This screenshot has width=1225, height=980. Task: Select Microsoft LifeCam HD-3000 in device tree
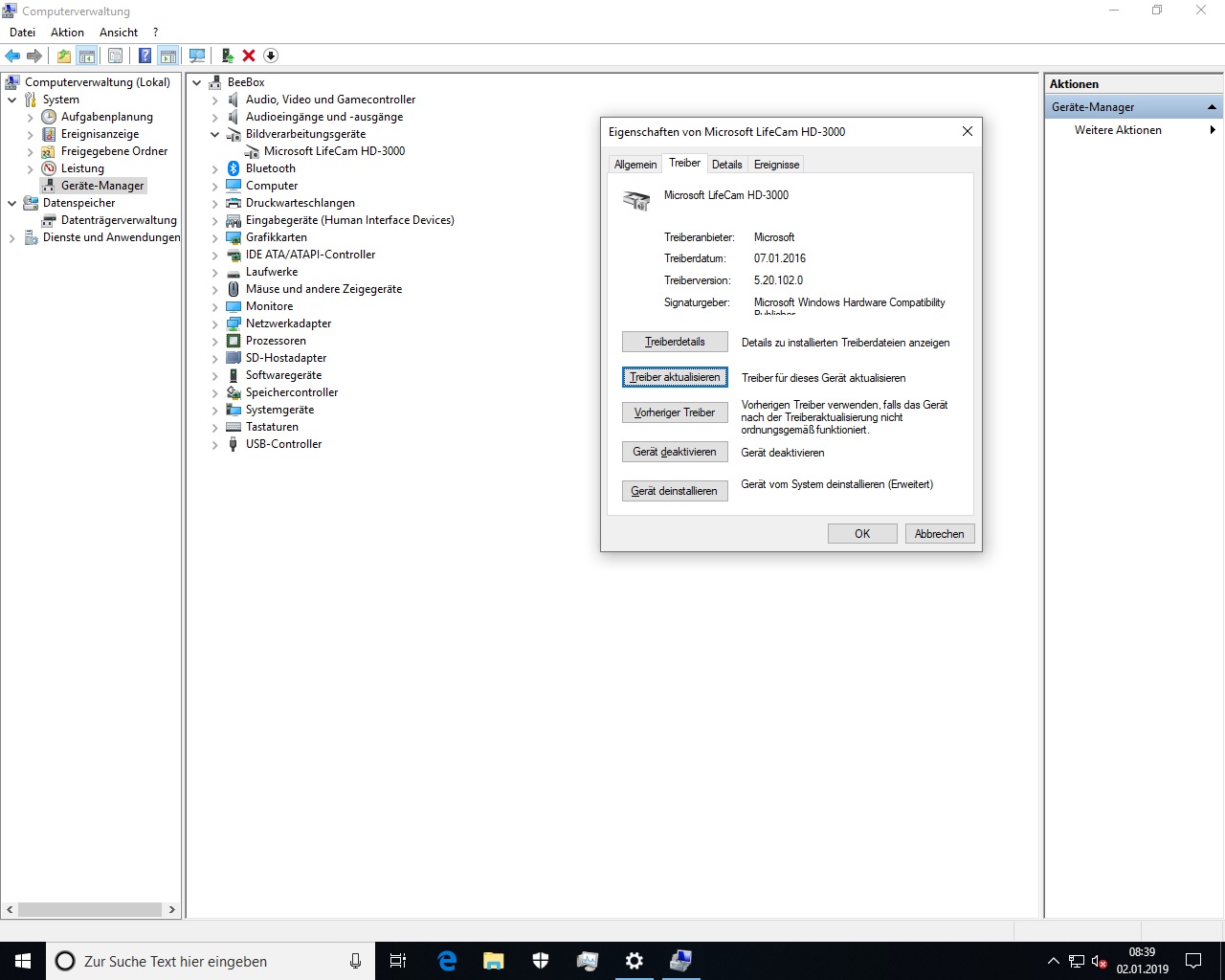tap(334, 151)
